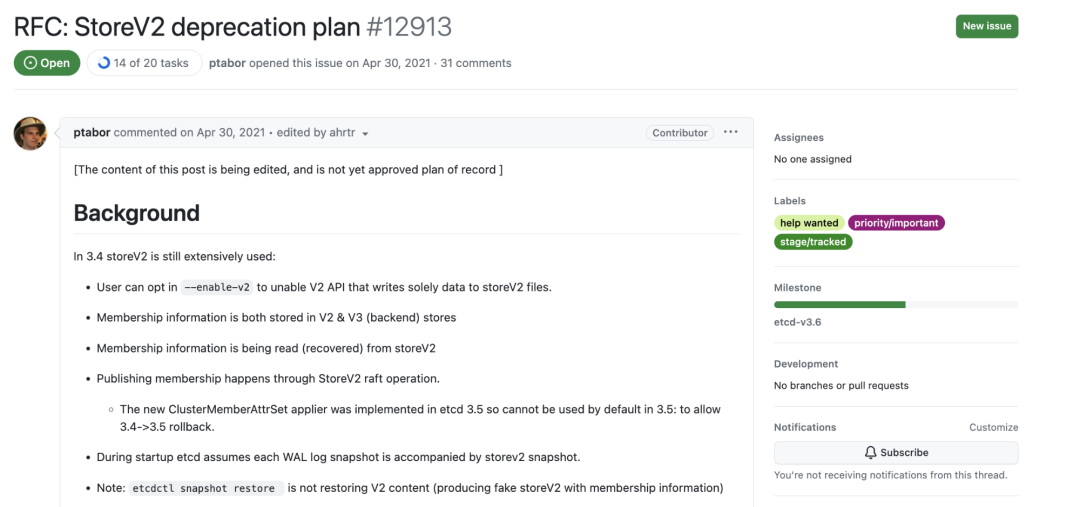Click the Subscribe button
This screenshot has height=507, width=1080.
point(896,453)
